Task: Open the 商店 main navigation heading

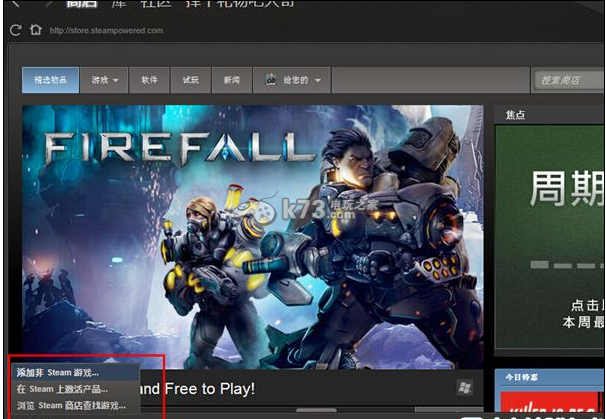Action: (80, 5)
